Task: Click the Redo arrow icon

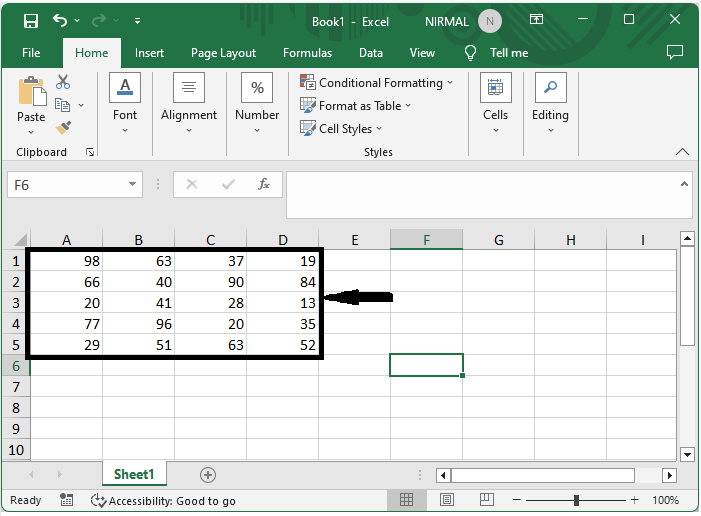Action: [99, 20]
